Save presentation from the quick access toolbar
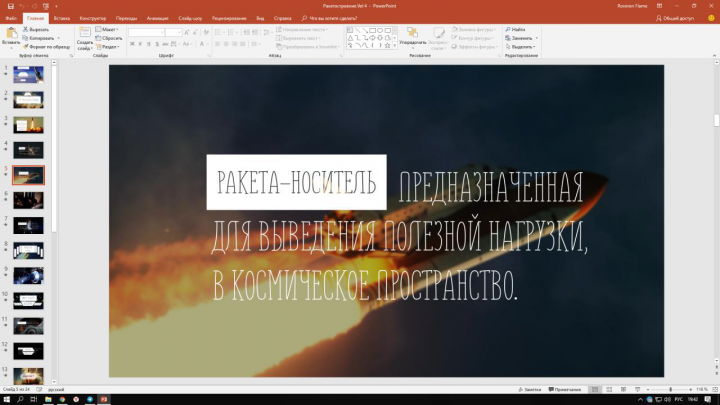The width and height of the screenshot is (720, 405). 11,6
